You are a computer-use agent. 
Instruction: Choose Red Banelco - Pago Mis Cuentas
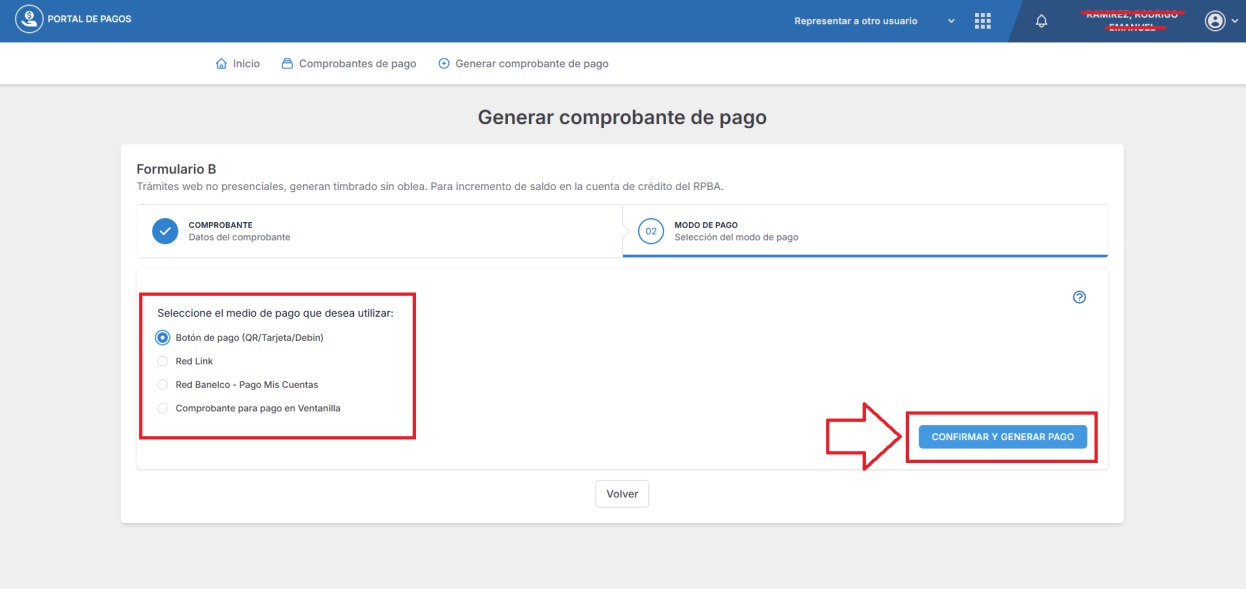click(163, 385)
